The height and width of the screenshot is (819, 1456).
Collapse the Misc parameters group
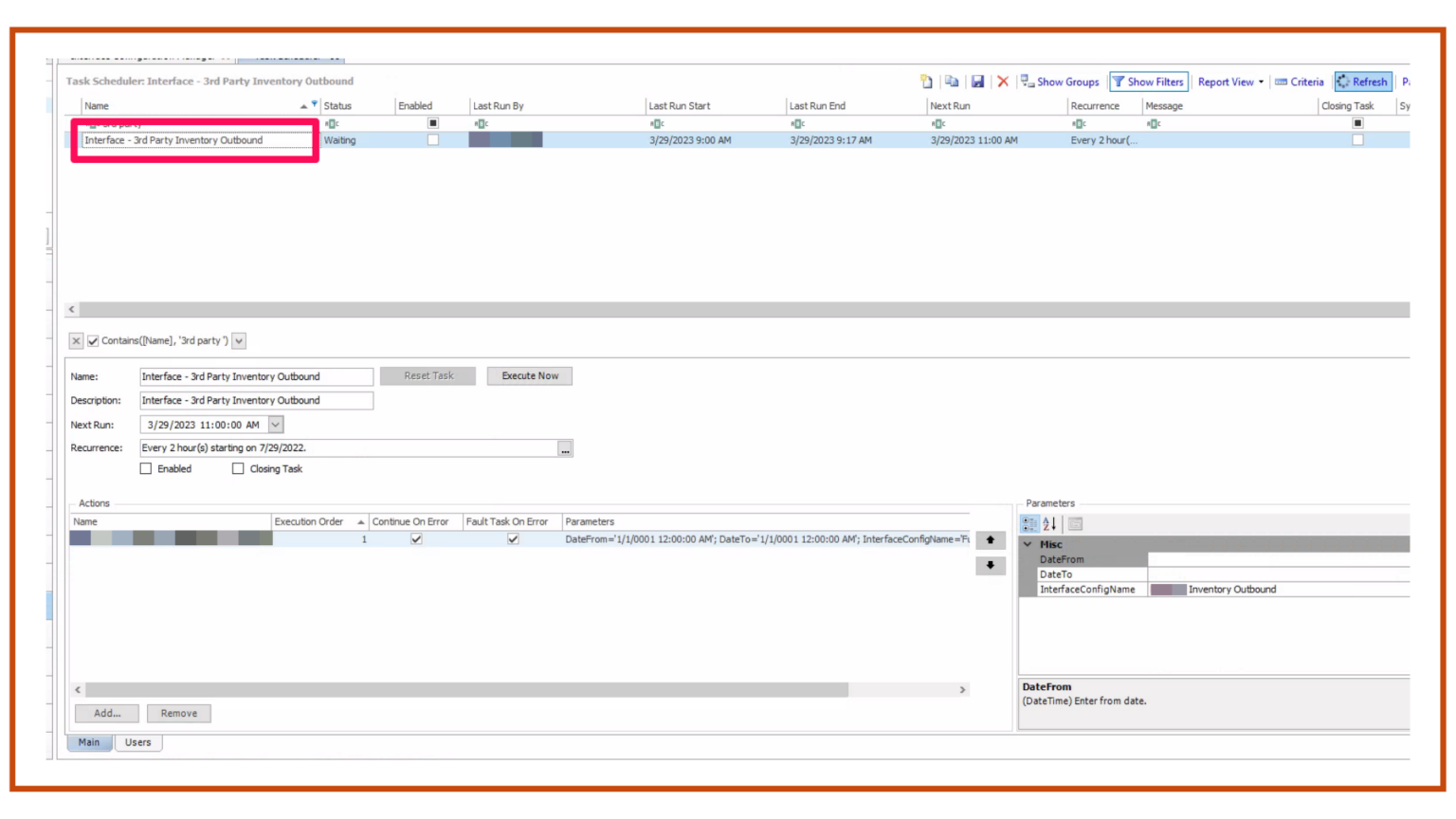click(1028, 544)
